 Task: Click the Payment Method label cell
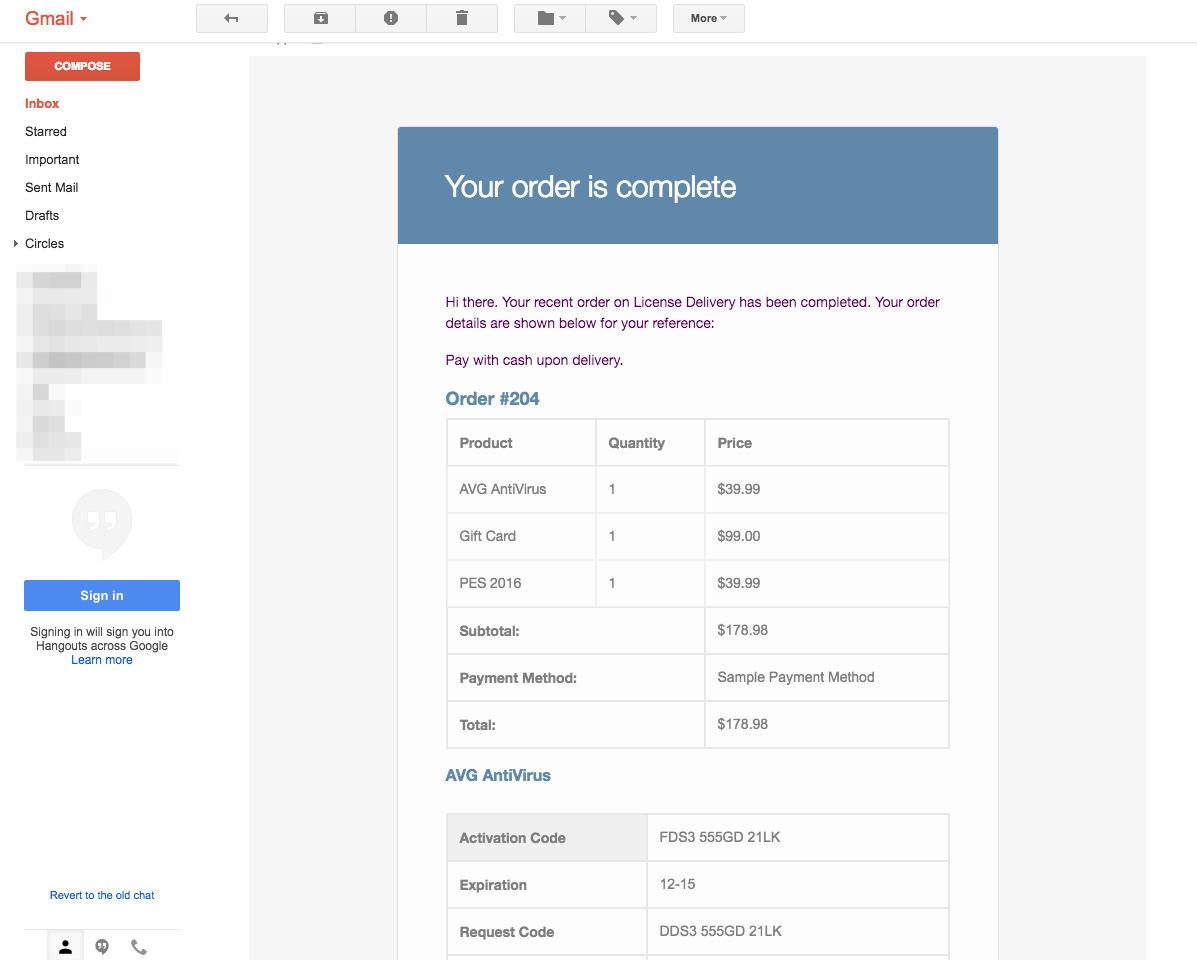click(x=576, y=678)
